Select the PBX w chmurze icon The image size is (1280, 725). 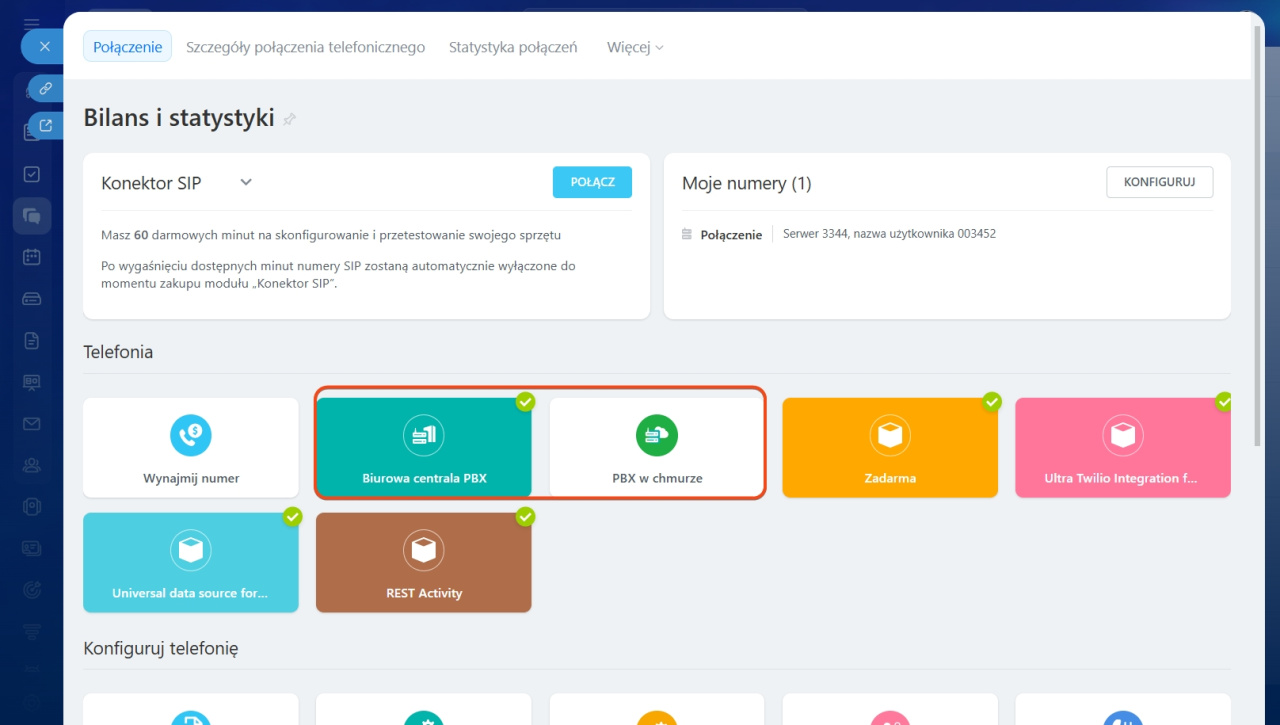(x=657, y=435)
